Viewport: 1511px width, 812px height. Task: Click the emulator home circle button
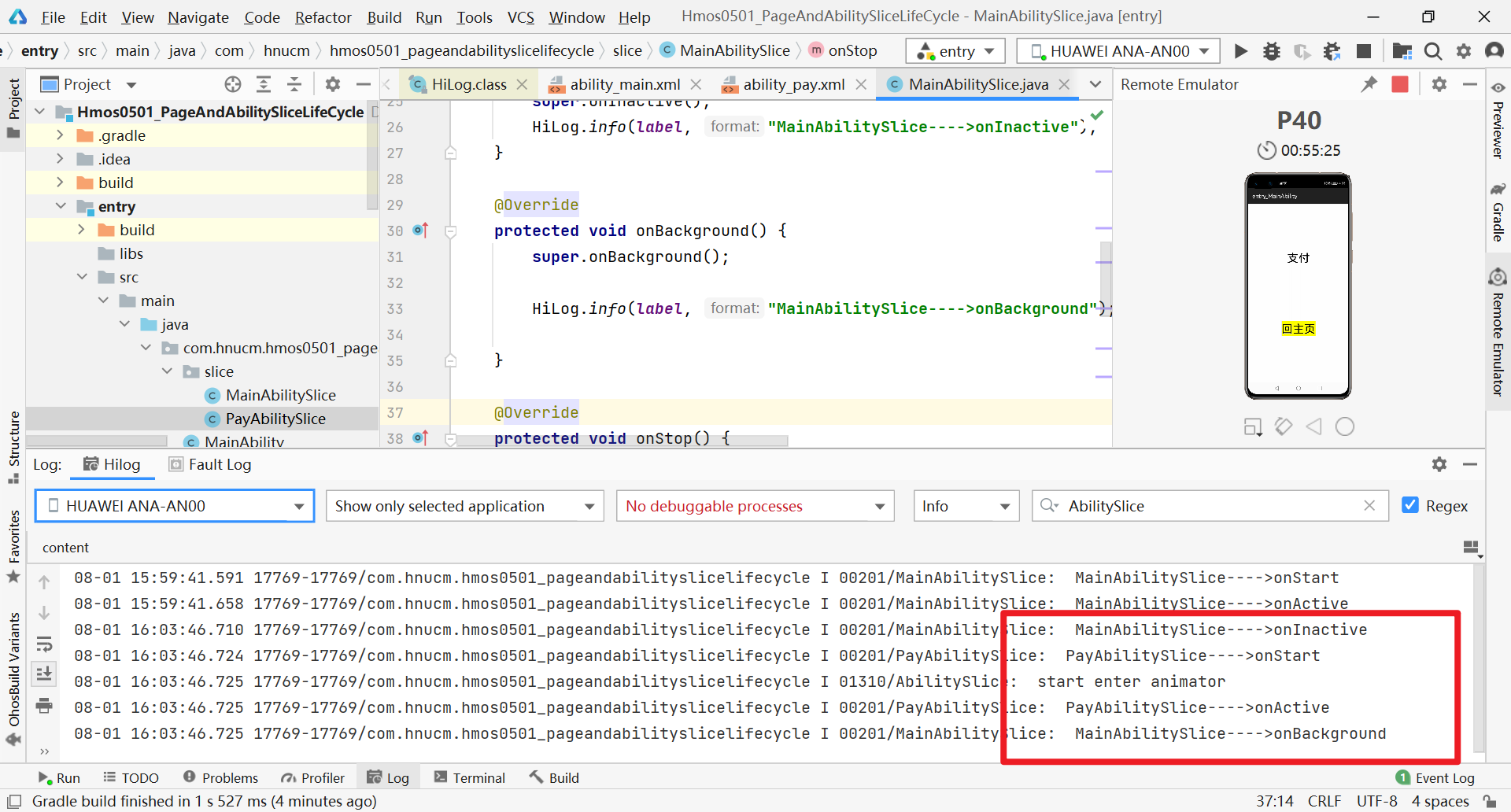[x=1345, y=426]
